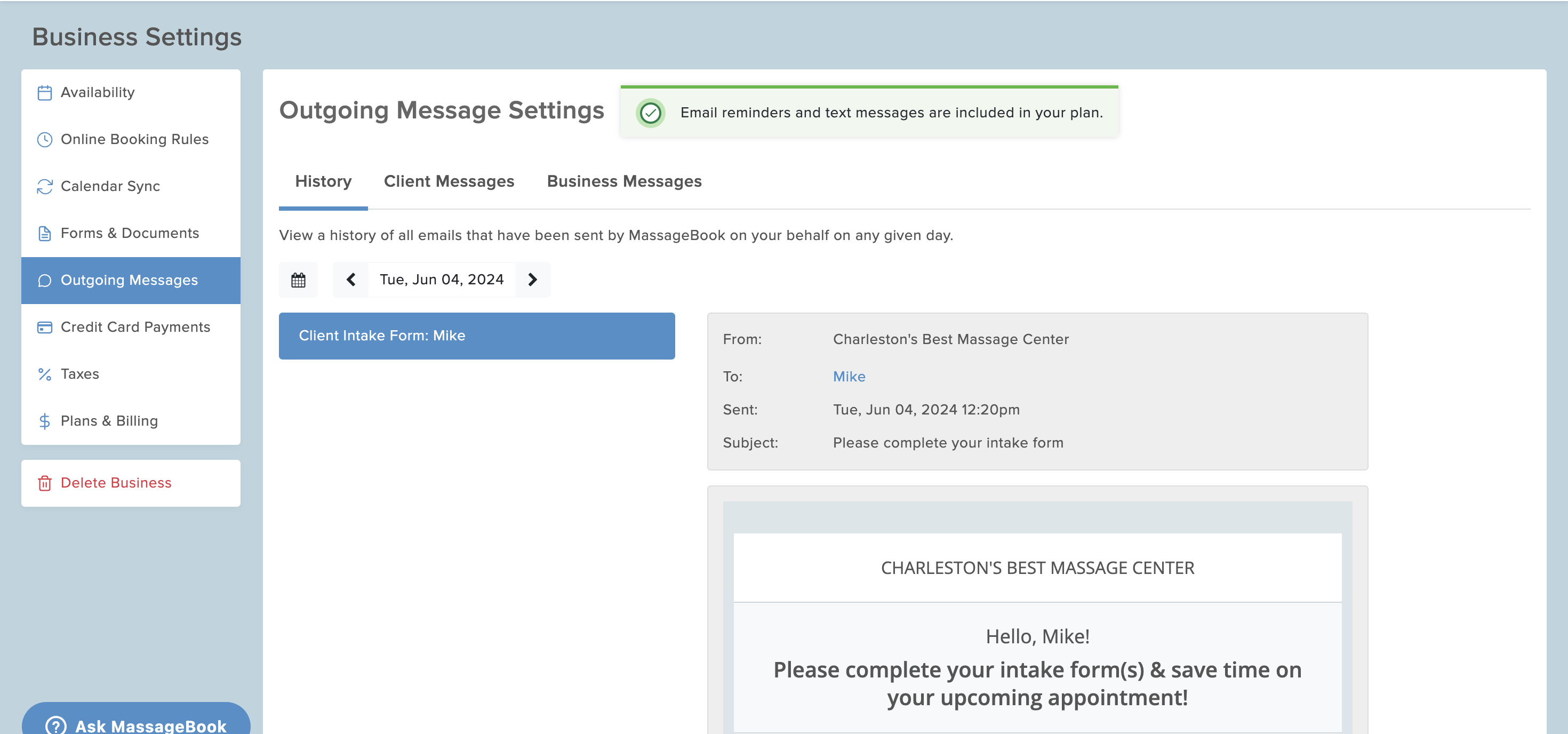Screen dimensions: 1568x734
Task: Switch to the Client Messages tab
Action: [x=449, y=181]
